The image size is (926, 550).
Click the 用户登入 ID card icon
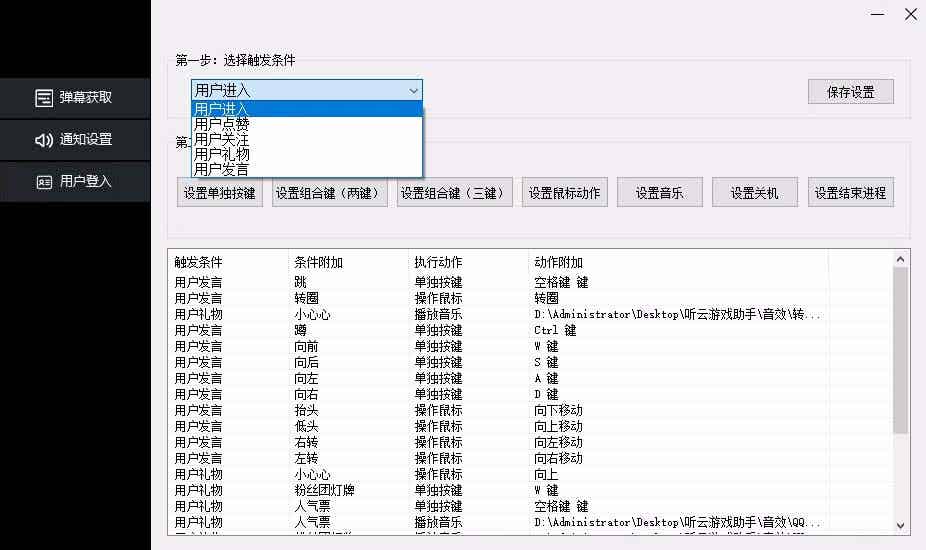point(44,182)
